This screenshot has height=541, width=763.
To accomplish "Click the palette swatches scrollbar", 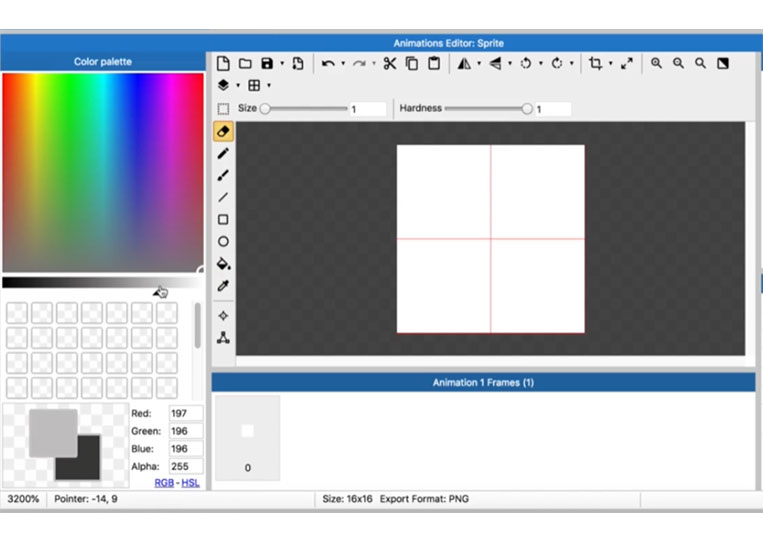I will click(x=197, y=325).
